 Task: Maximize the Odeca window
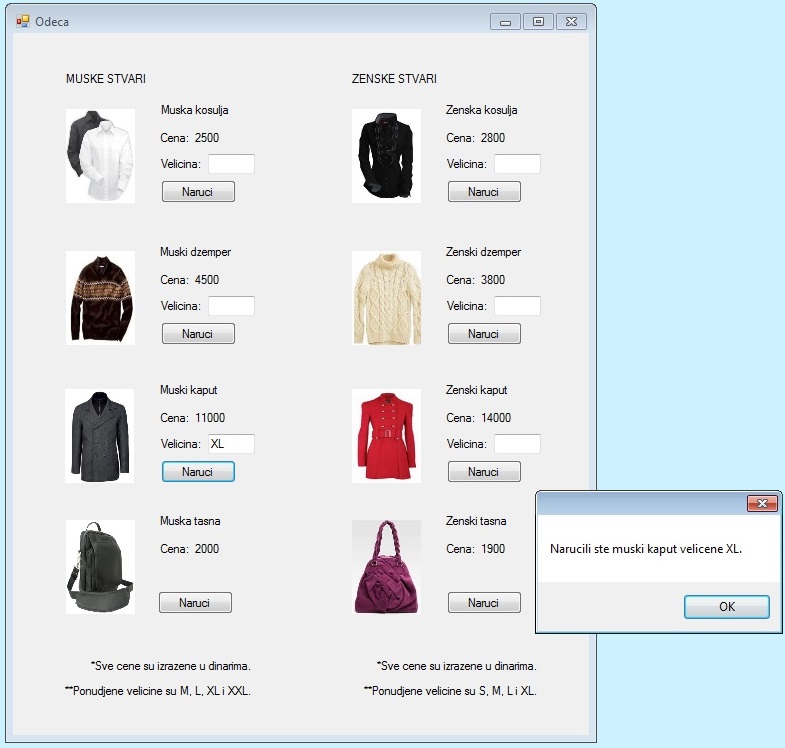538,21
